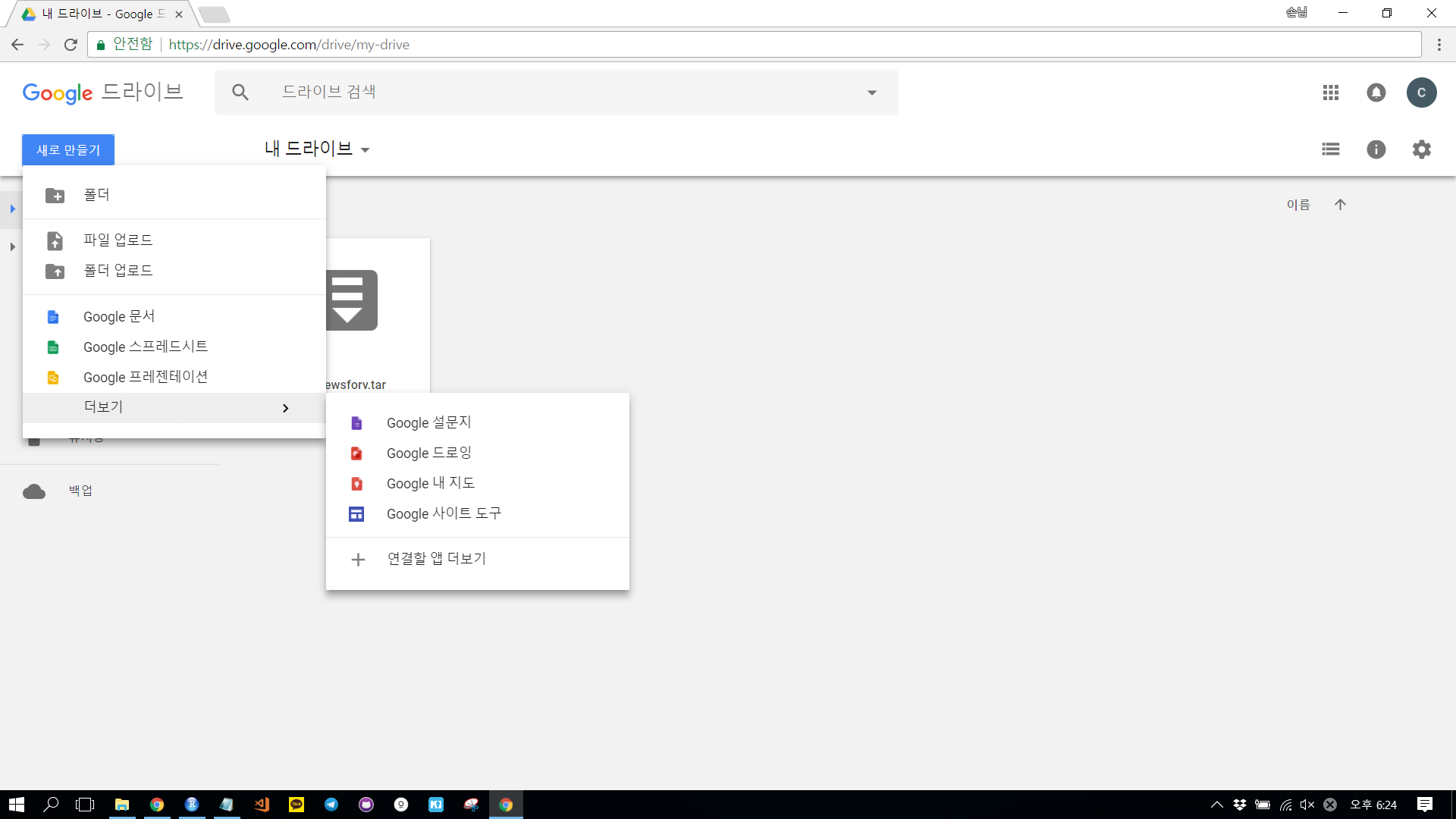Click the 새로 만들기 button
This screenshot has height=819, width=1456.
[68, 149]
